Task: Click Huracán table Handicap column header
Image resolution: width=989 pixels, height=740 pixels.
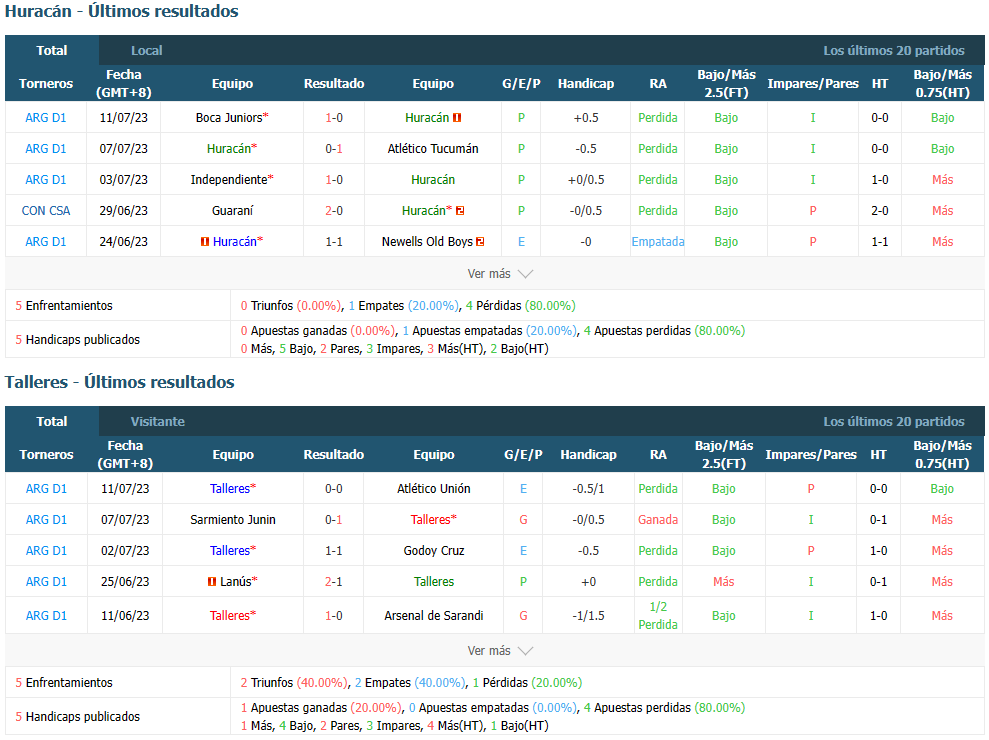Action: (586, 83)
